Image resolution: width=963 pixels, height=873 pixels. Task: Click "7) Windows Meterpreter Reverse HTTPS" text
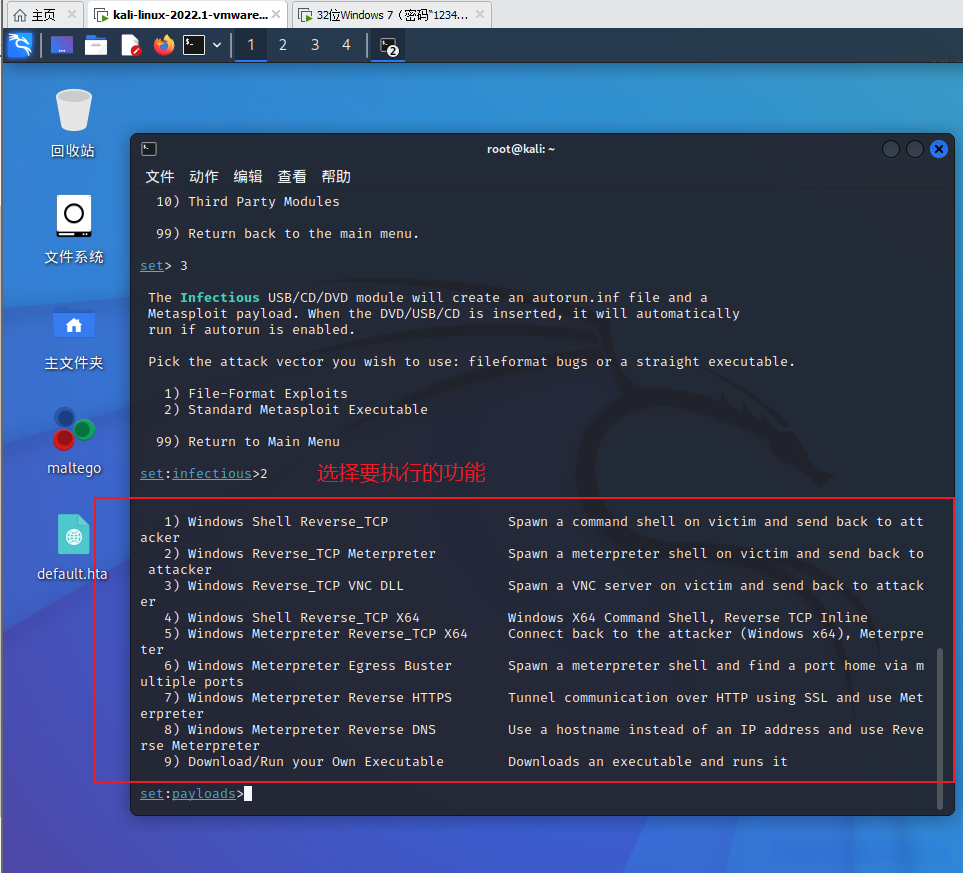pyautogui.click(x=308, y=697)
